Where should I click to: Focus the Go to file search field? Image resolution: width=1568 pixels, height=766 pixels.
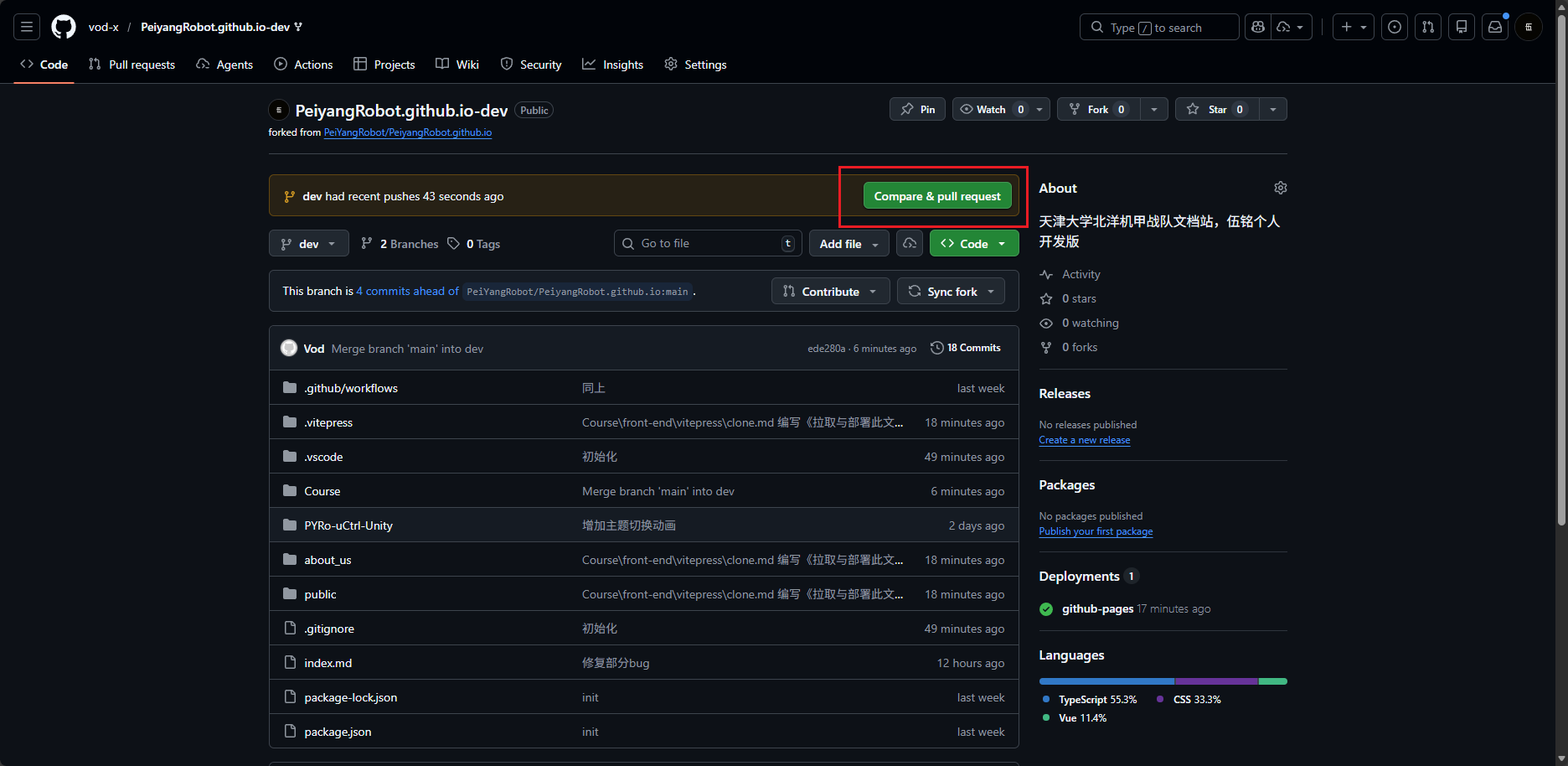[708, 243]
